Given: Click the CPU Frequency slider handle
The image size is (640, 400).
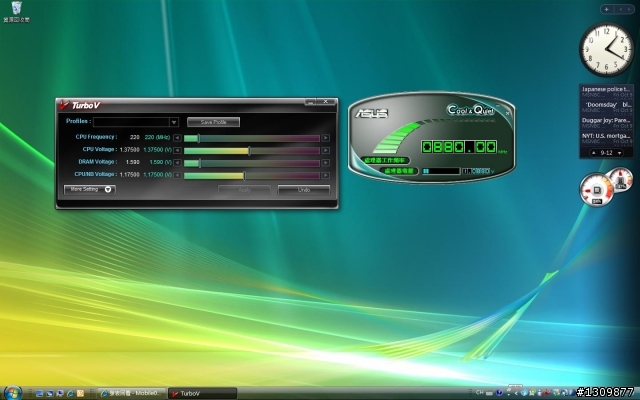Looking at the screenshot, I should pos(199,138).
